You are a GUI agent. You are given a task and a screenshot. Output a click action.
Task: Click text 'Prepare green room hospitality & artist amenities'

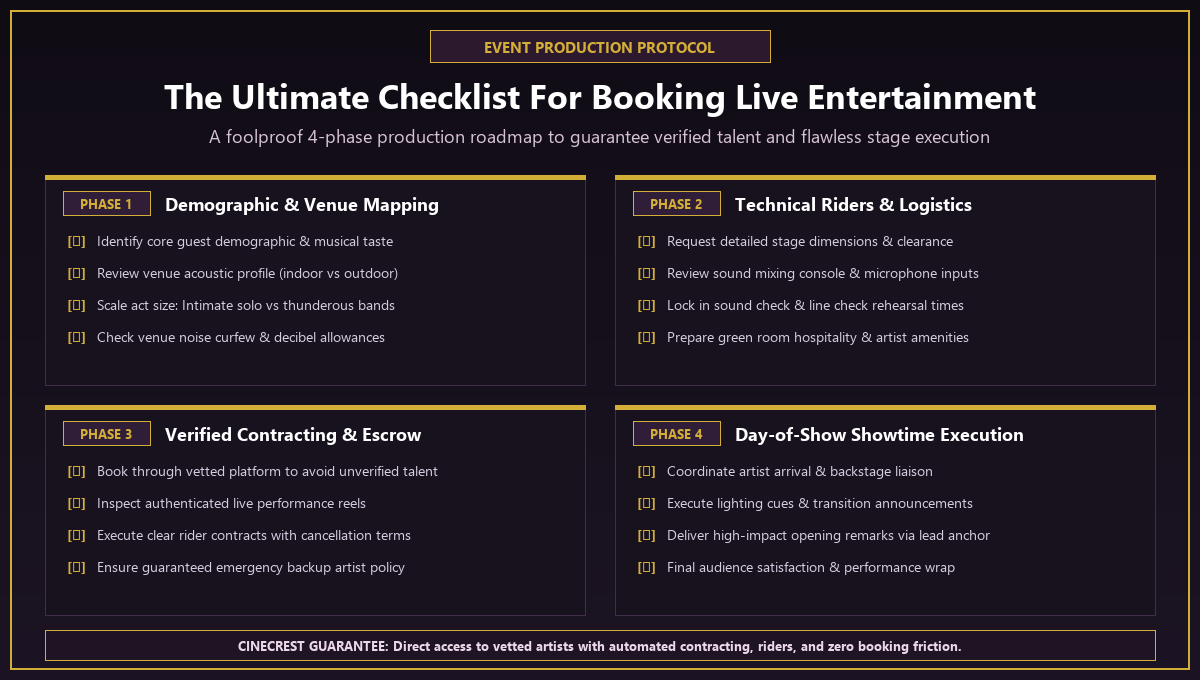tap(818, 338)
